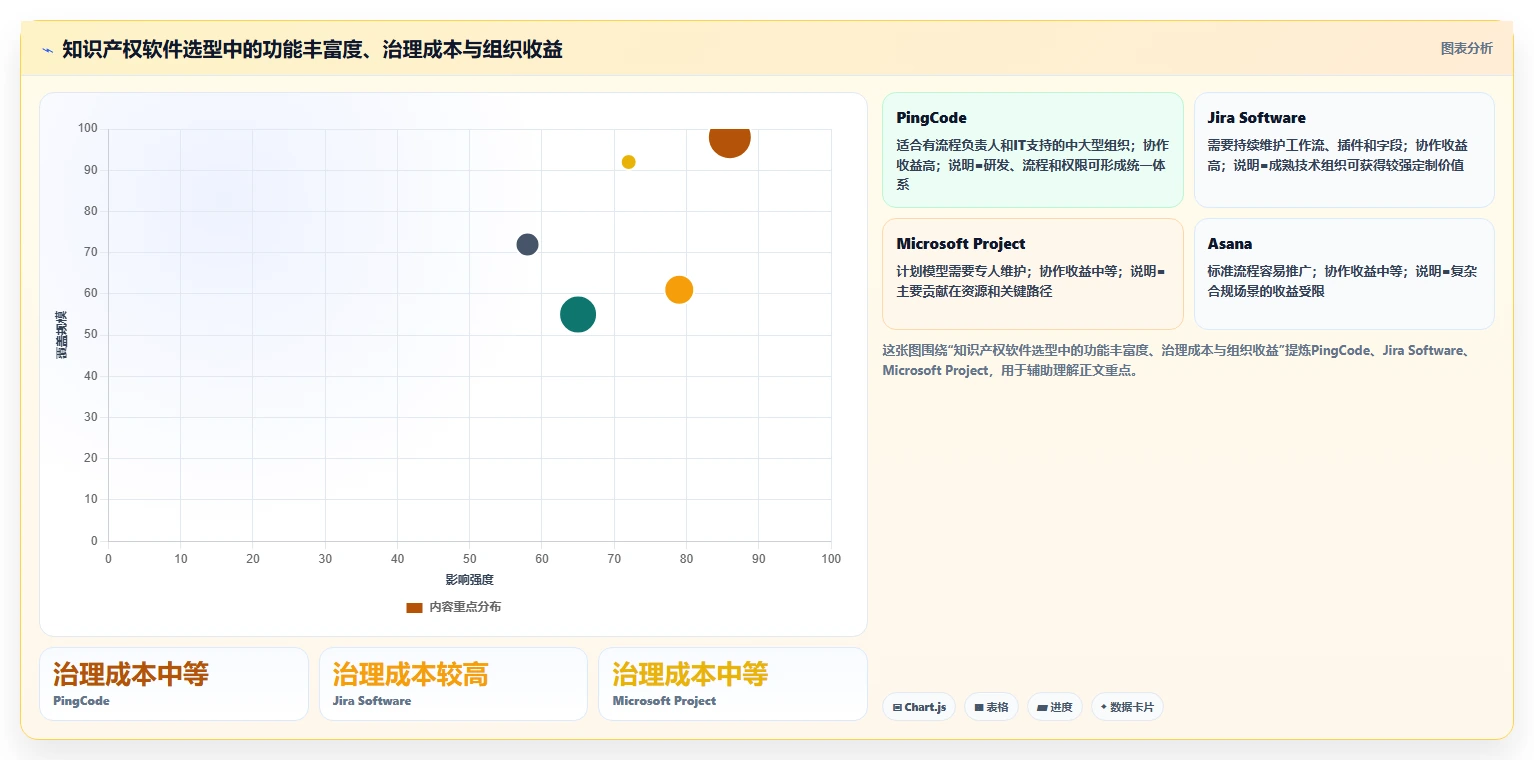This screenshot has height=760, width=1534.
Task: Click the 协作收益中等 text in the Asana card
Action: (x=1366, y=271)
